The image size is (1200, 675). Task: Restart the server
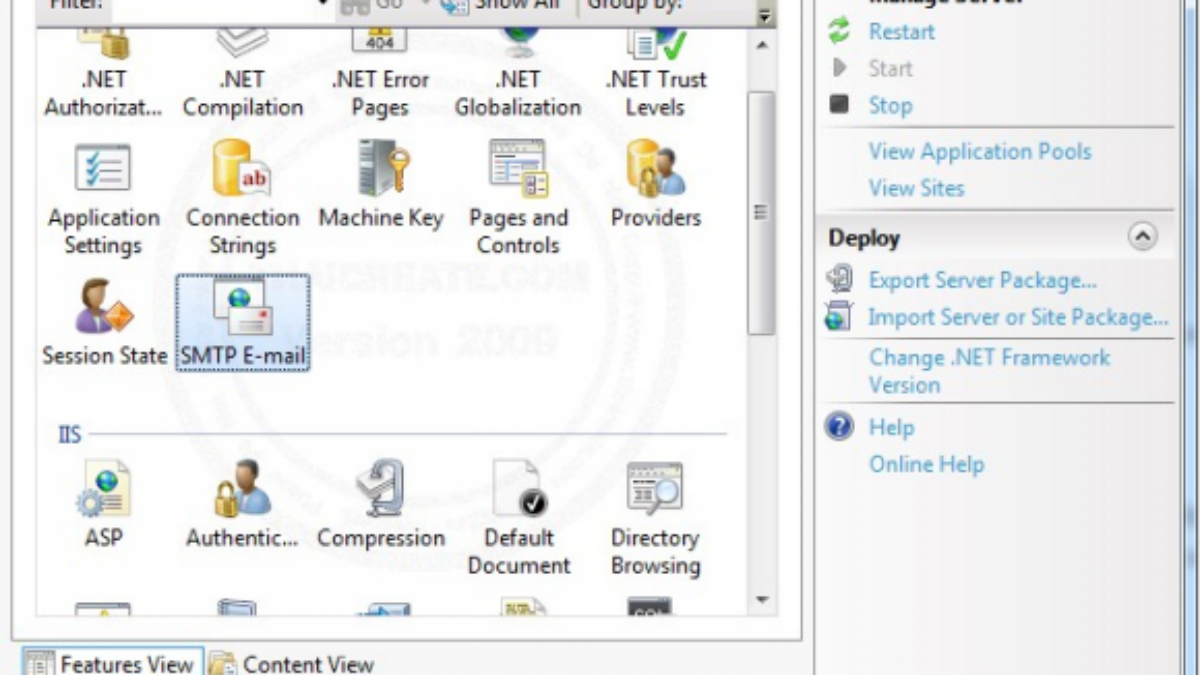(900, 32)
